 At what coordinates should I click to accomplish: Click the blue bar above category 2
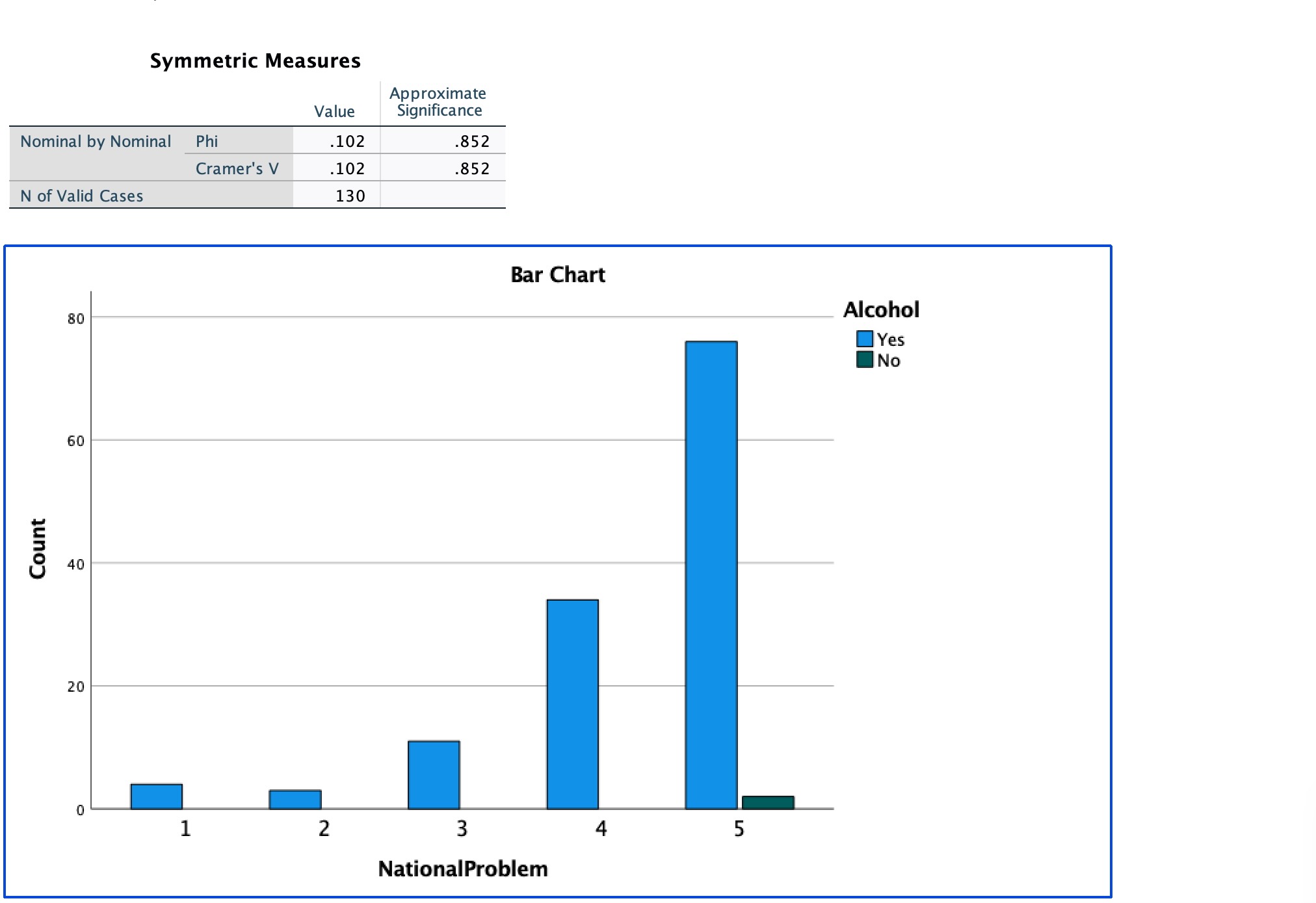click(295, 799)
